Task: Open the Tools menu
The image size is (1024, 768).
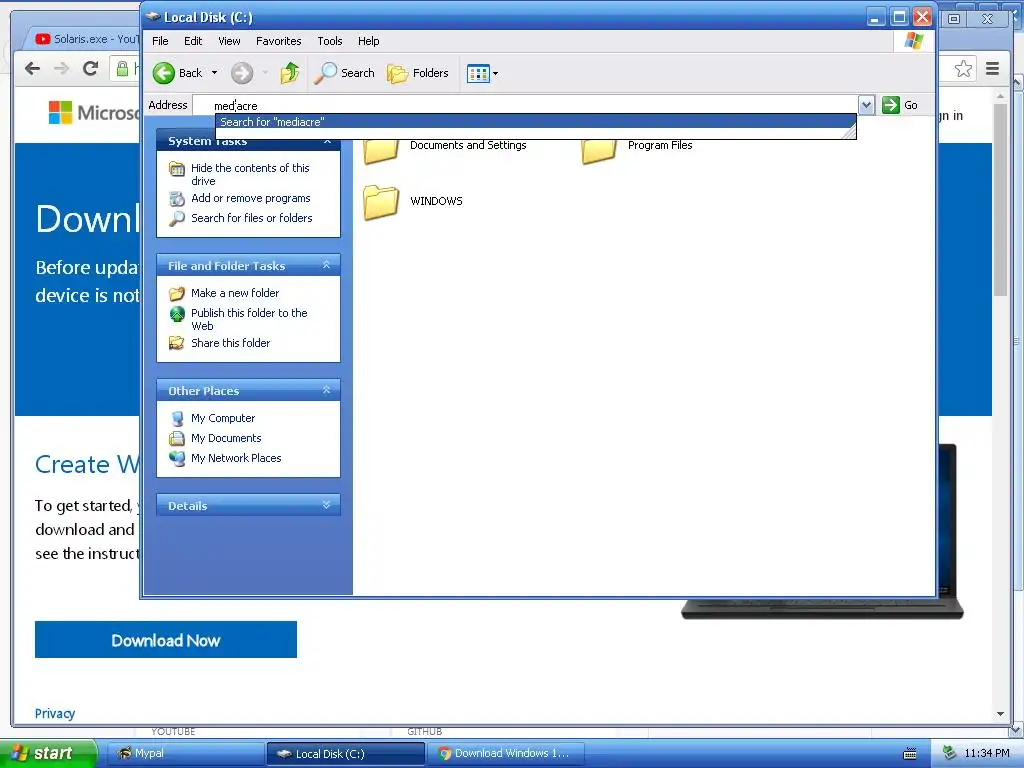Action: [x=330, y=41]
